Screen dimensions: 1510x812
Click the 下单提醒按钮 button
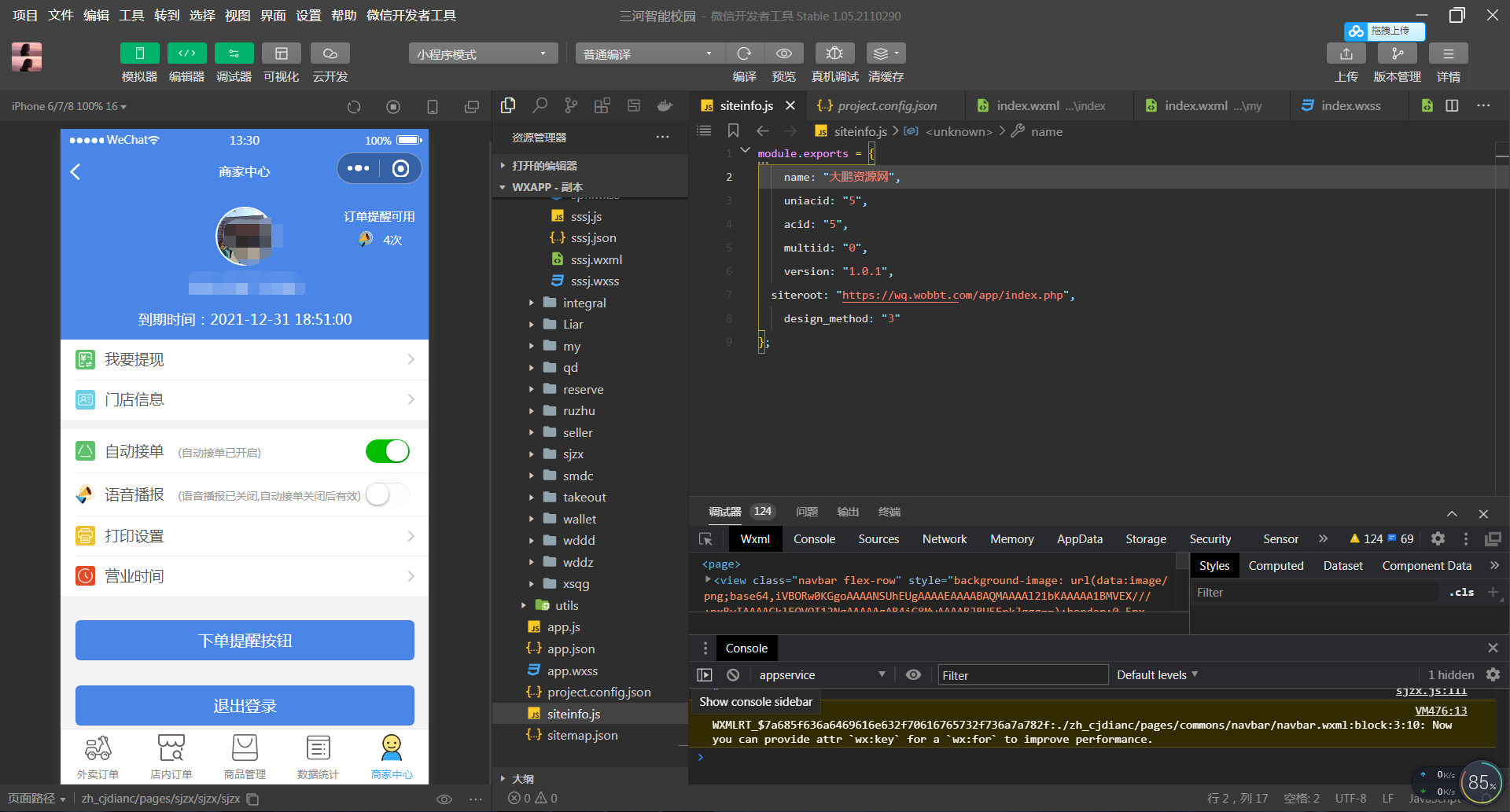245,641
